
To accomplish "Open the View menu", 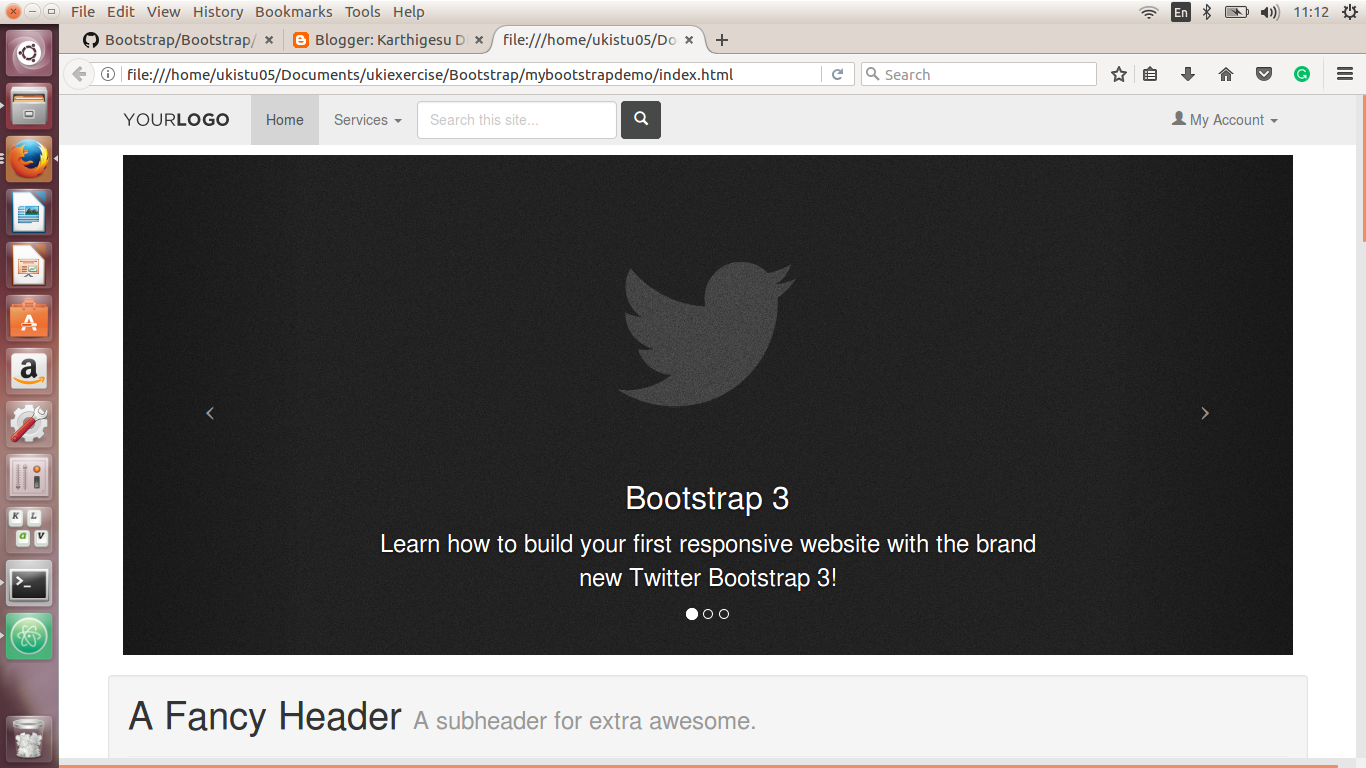I will 164,12.
